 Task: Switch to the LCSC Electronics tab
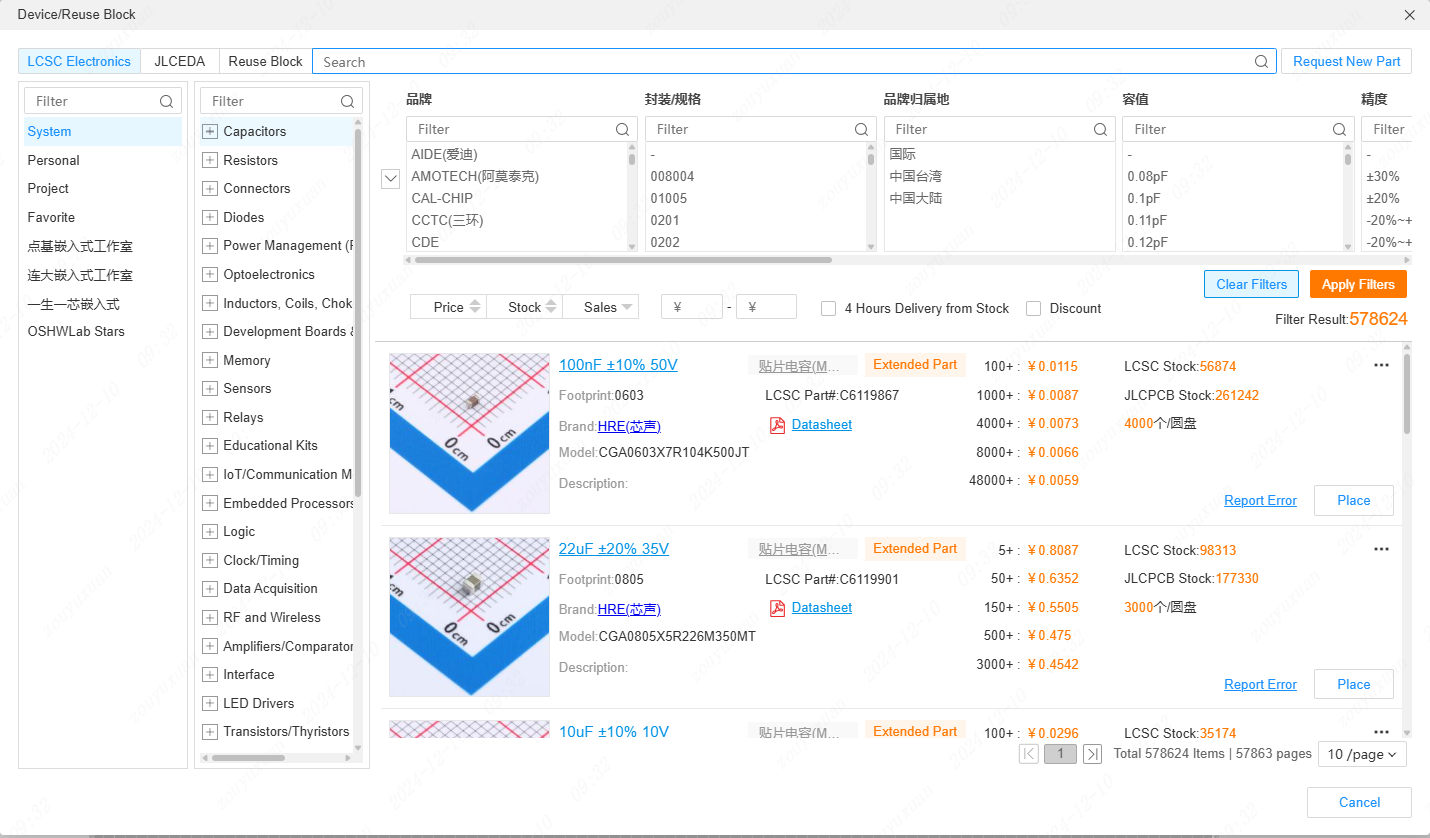click(79, 61)
